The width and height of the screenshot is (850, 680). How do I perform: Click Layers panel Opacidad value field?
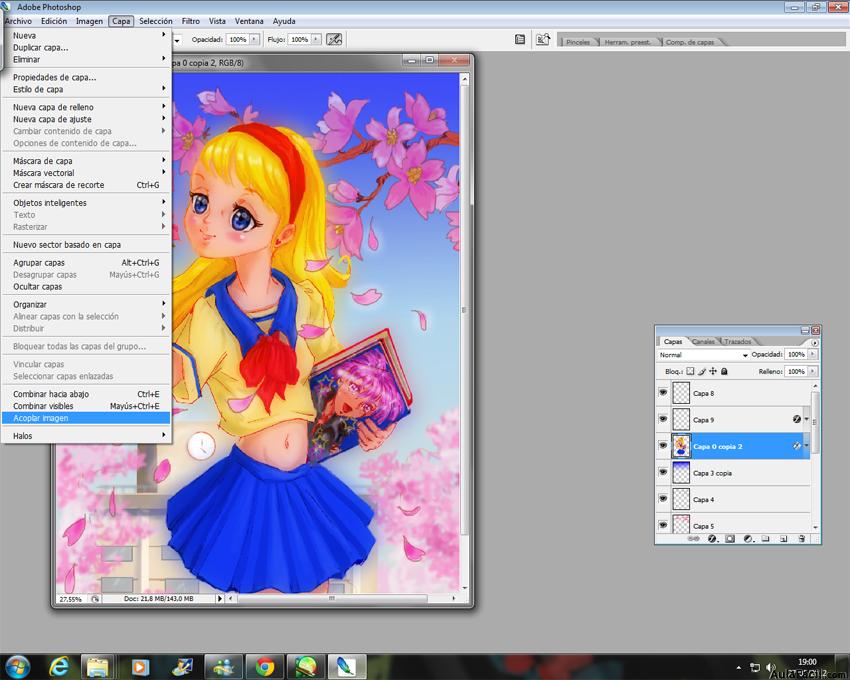click(796, 354)
